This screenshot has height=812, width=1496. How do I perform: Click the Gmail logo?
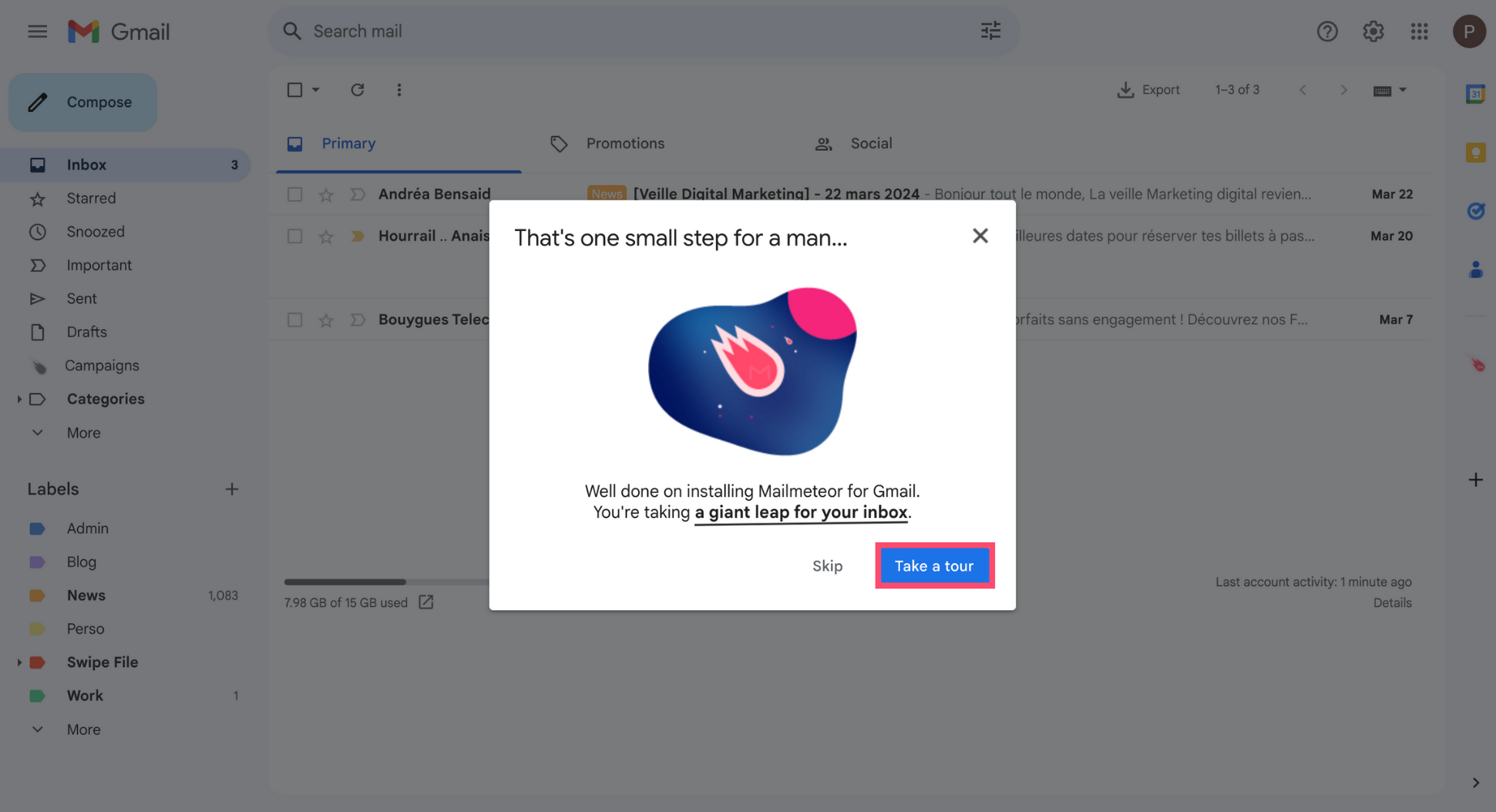(x=119, y=32)
